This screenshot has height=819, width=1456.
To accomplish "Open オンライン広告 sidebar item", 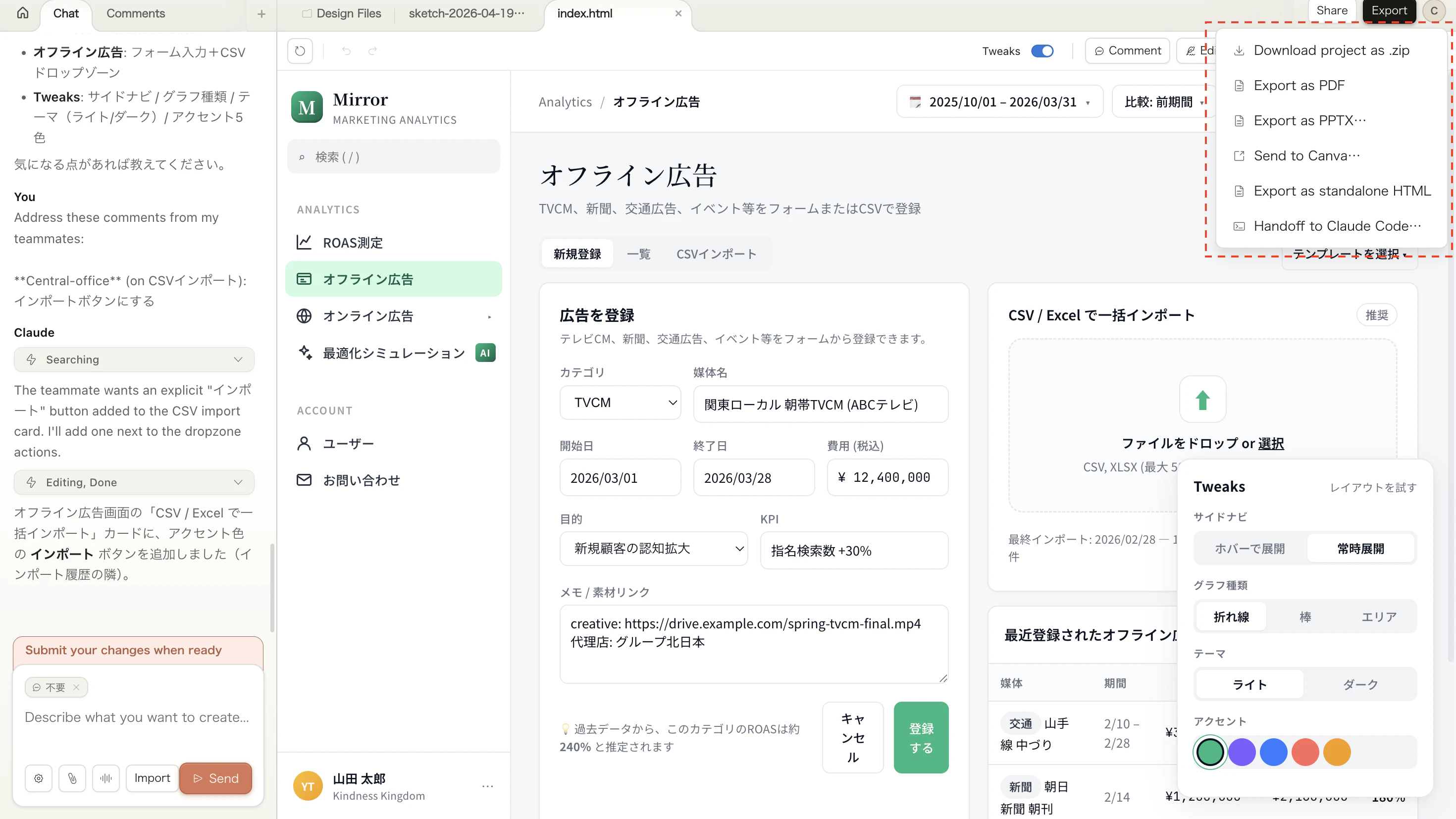I will pos(393,315).
